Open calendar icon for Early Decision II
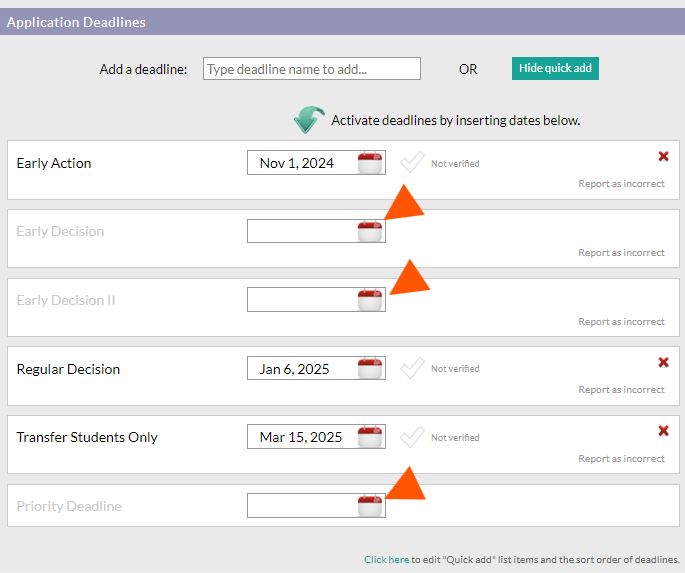Image resolution: width=685 pixels, height=573 pixels. point(370,300)
